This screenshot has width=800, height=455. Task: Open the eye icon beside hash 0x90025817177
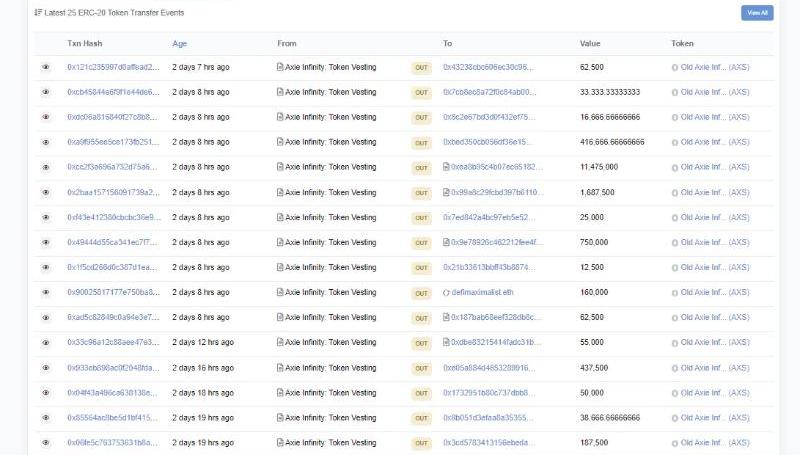45,292
